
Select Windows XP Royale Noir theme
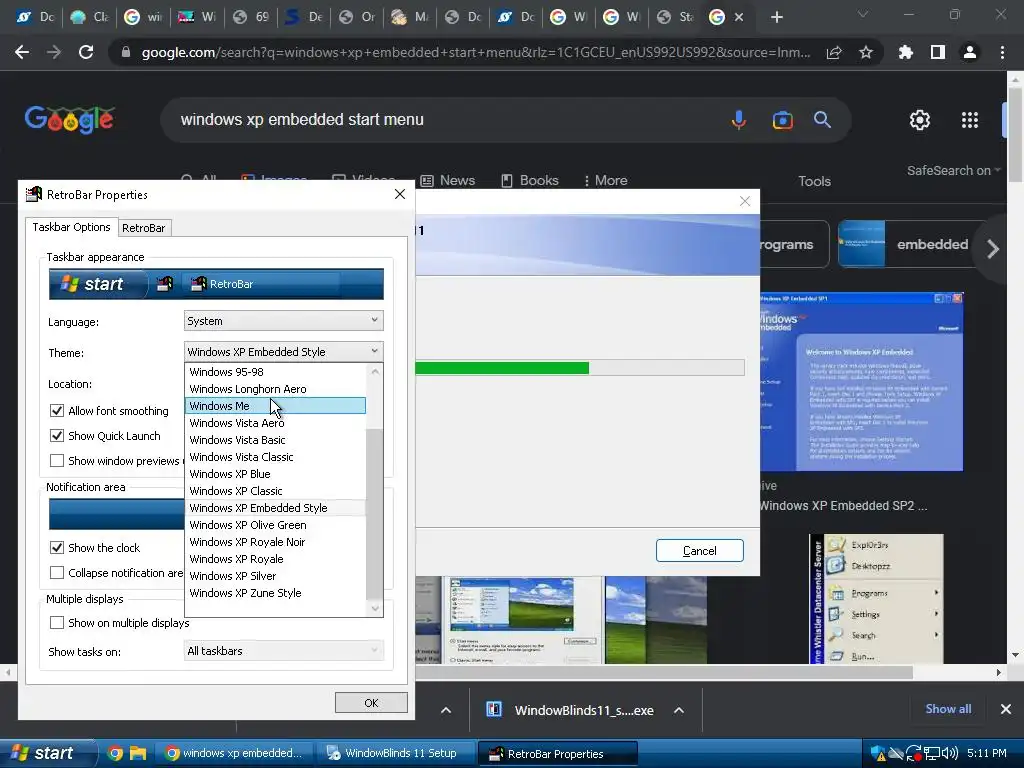tap(275, 542)
